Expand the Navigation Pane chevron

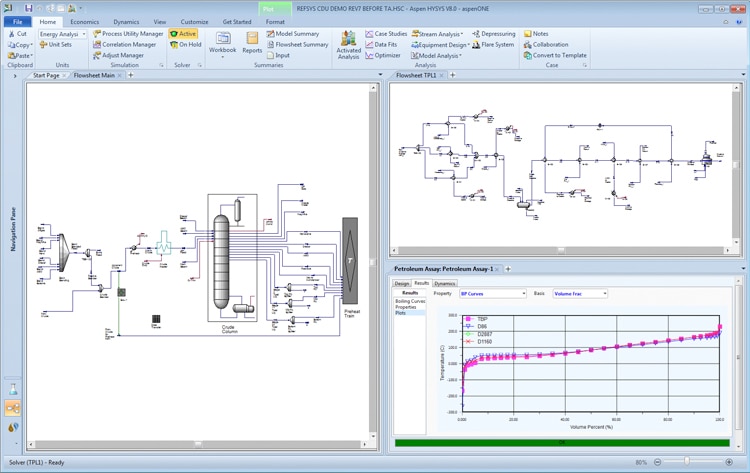14,76
